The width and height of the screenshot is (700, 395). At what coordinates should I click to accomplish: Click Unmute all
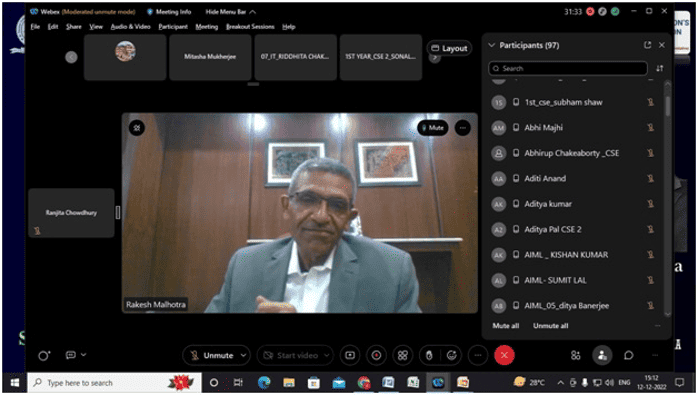click(x=550, y=326)
